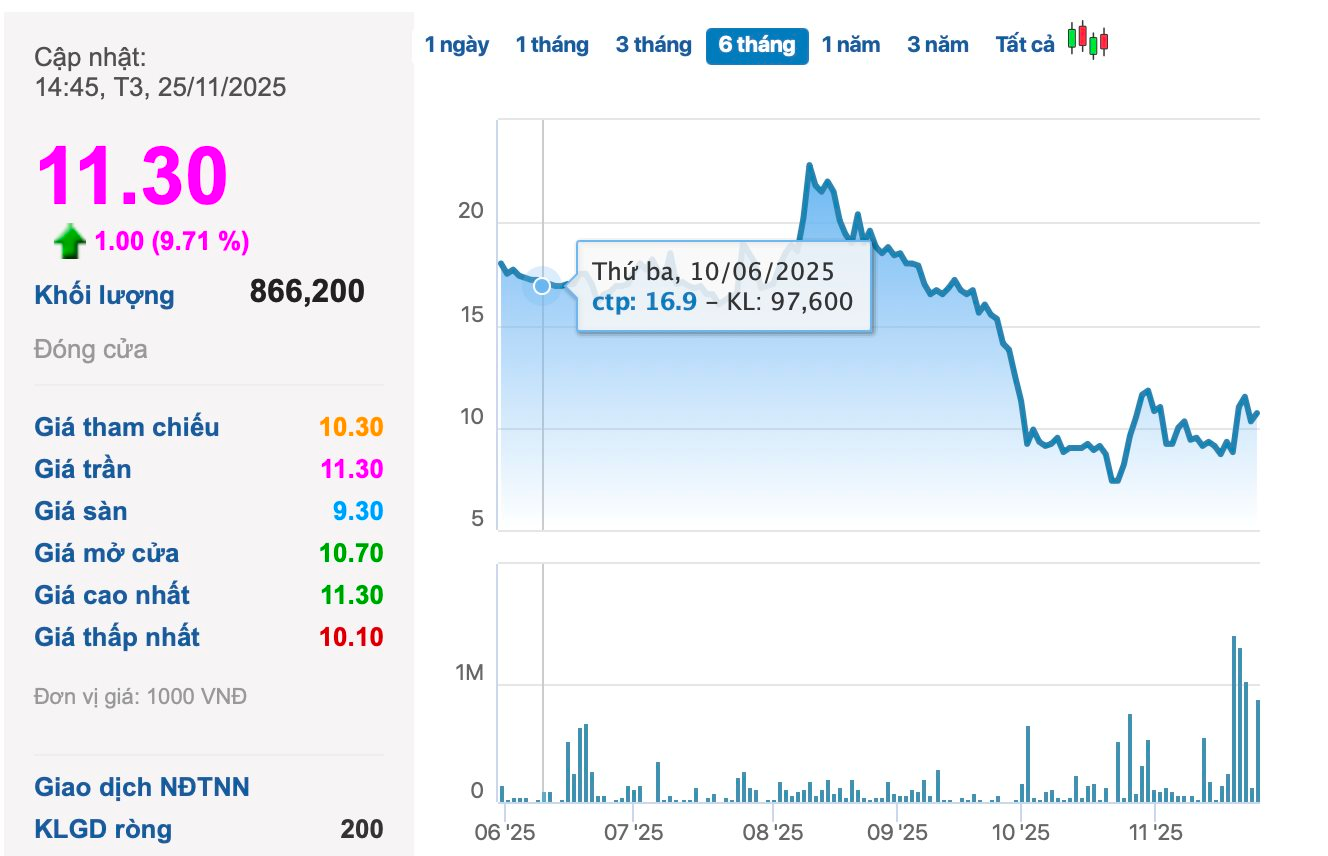This screenshot has height=856, width=1328.
Task: Click the Giá trần label
Action: click(83, 469)
